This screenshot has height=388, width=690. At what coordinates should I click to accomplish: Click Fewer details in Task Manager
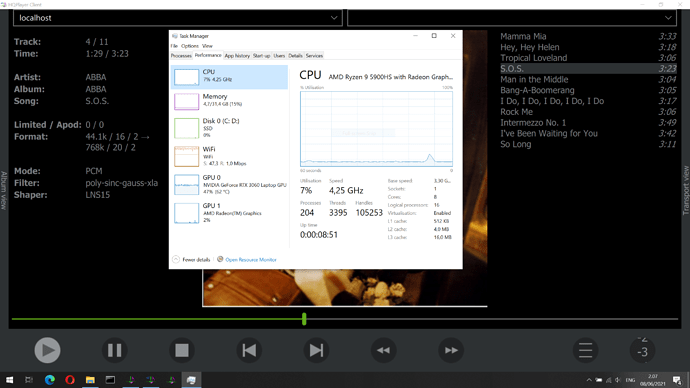191,260
